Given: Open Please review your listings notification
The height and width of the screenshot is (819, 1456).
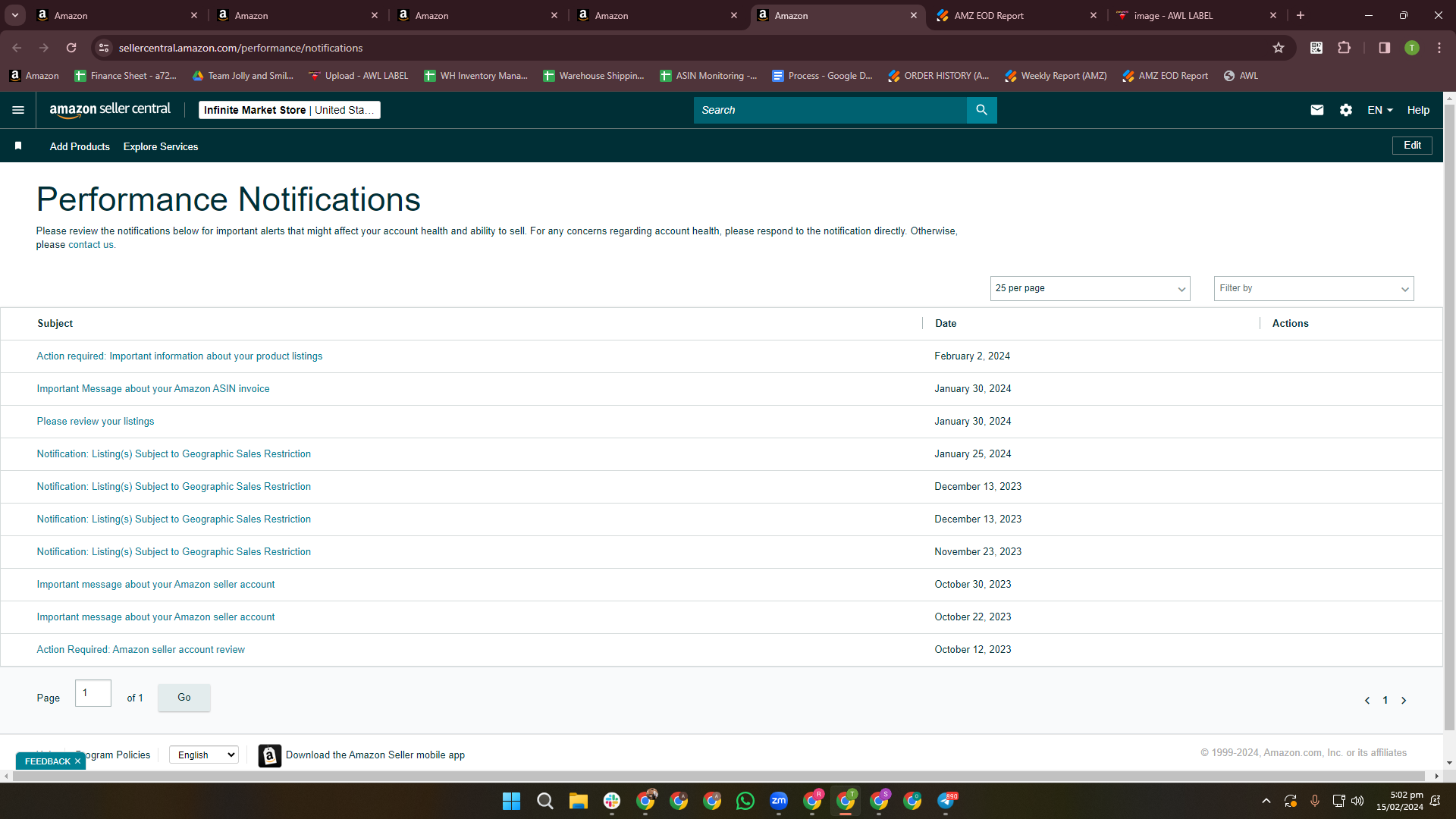Looking at the screenshot, I should click(x=96, y=422).
